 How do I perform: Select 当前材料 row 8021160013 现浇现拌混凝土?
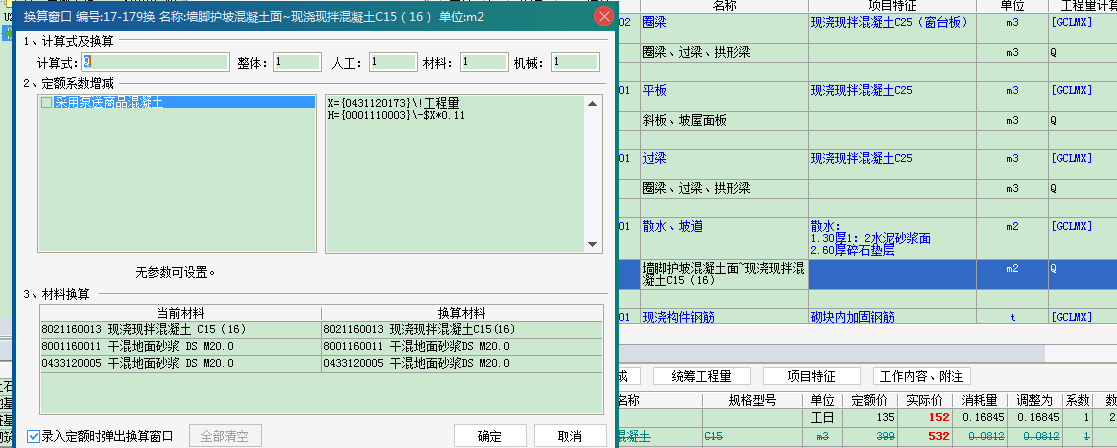pos(181,329)
